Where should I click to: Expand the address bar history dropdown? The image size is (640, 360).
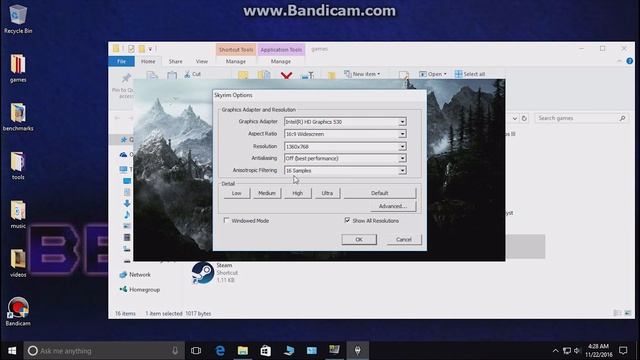click(x=515, y=118)
